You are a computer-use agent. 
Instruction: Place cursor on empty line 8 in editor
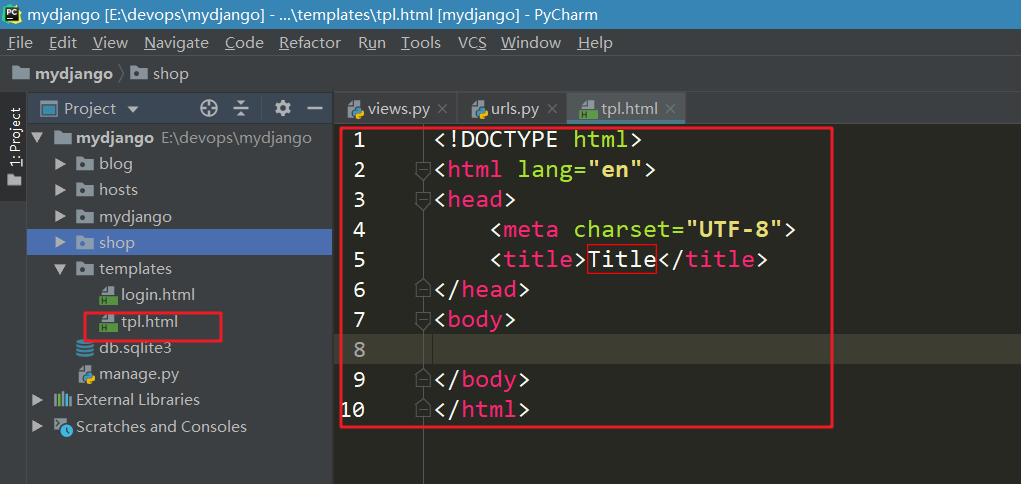point(600,349)
